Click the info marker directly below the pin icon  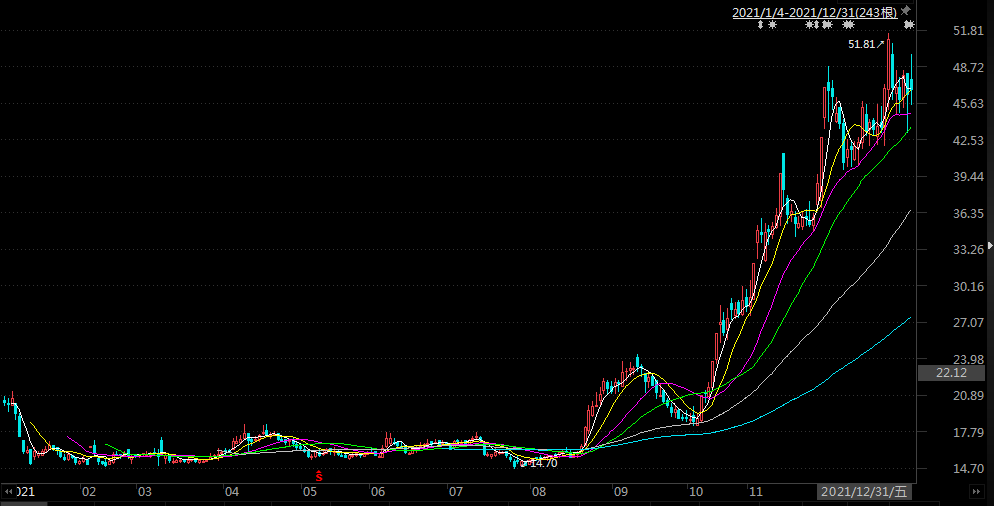tap(909, 25)
